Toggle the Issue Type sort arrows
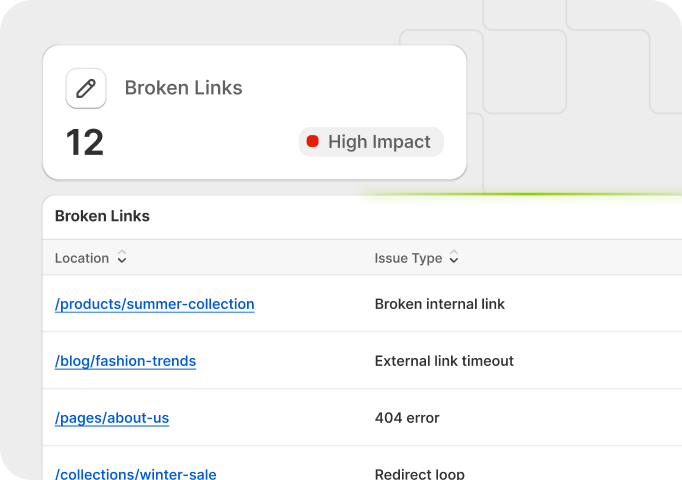This screenshot has height=480, width=682. click(454, 258)
